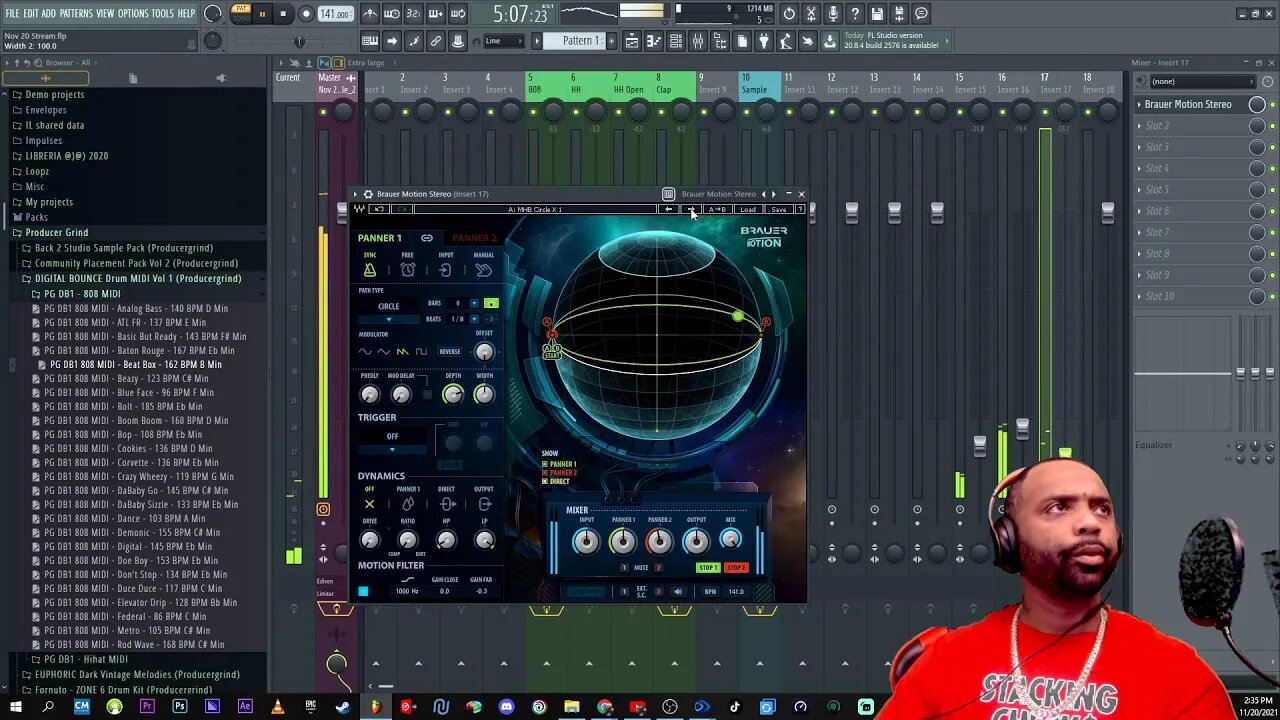Click the Depth knob in Panner 1

point(453,395)
